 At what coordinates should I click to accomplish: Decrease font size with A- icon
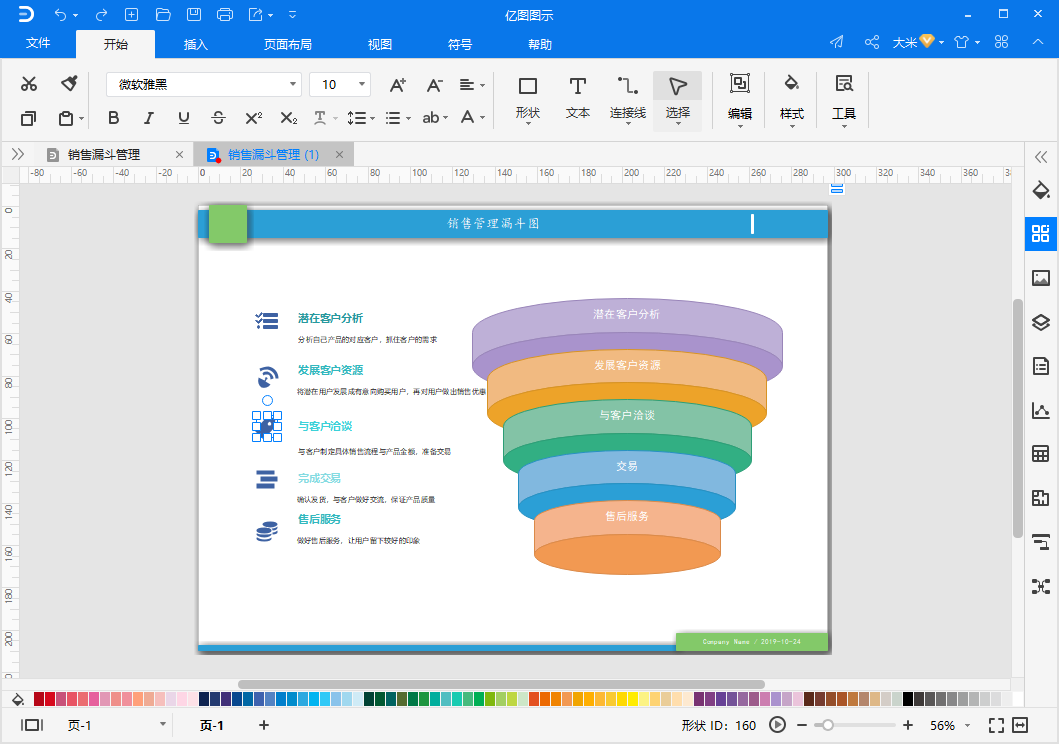pyautogui.click(x=434, y=84)
